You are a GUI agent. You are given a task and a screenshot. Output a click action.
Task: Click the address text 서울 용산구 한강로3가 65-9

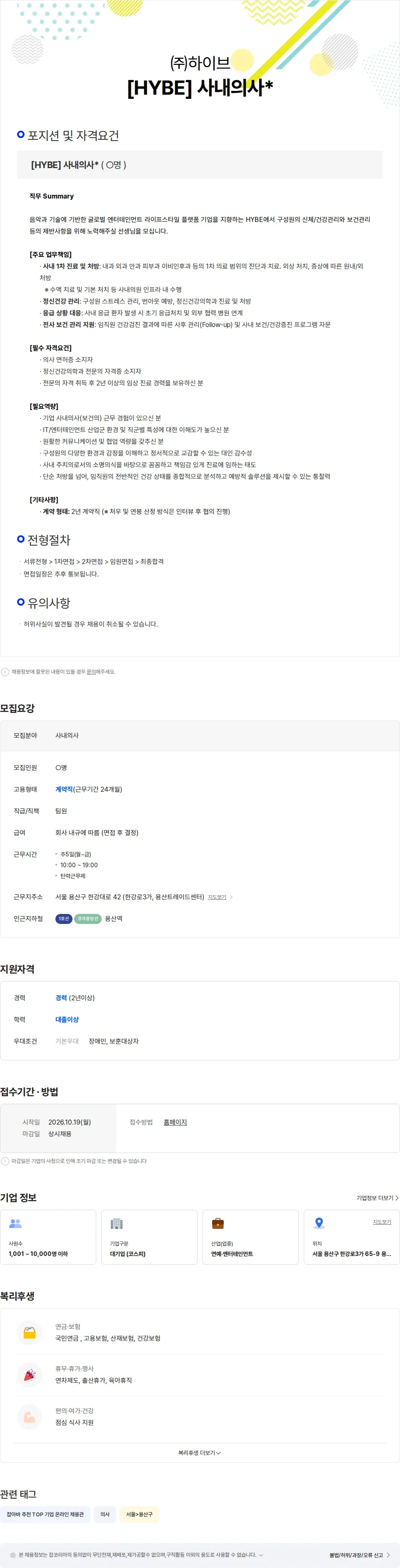click(x=351, y=1254)
